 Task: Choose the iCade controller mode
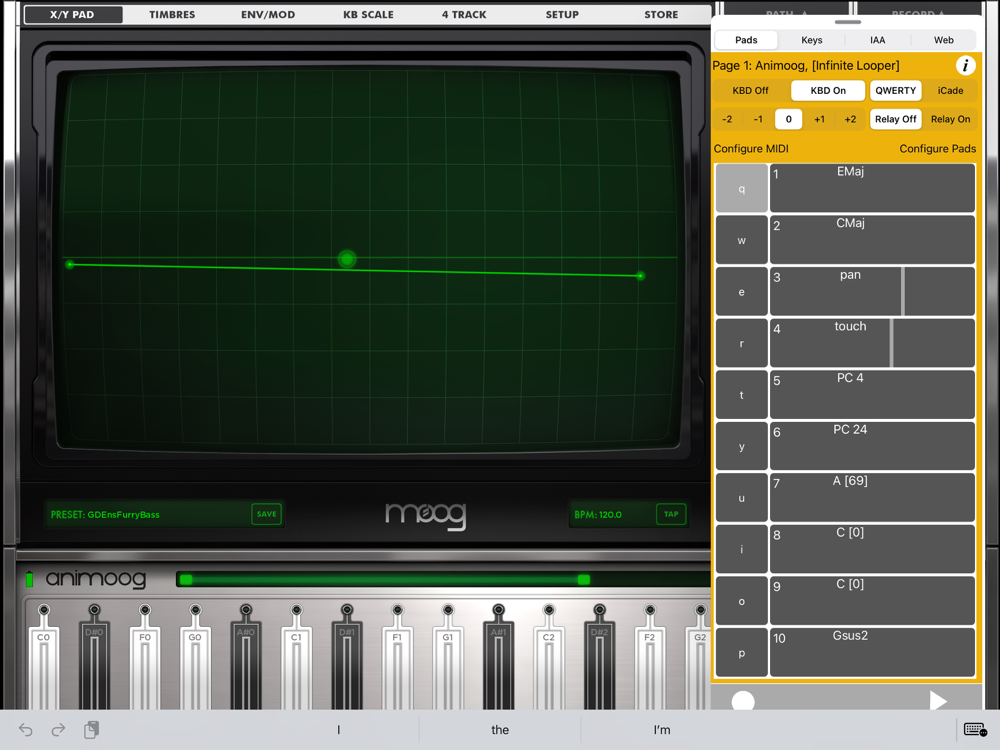tap(950, 91)
